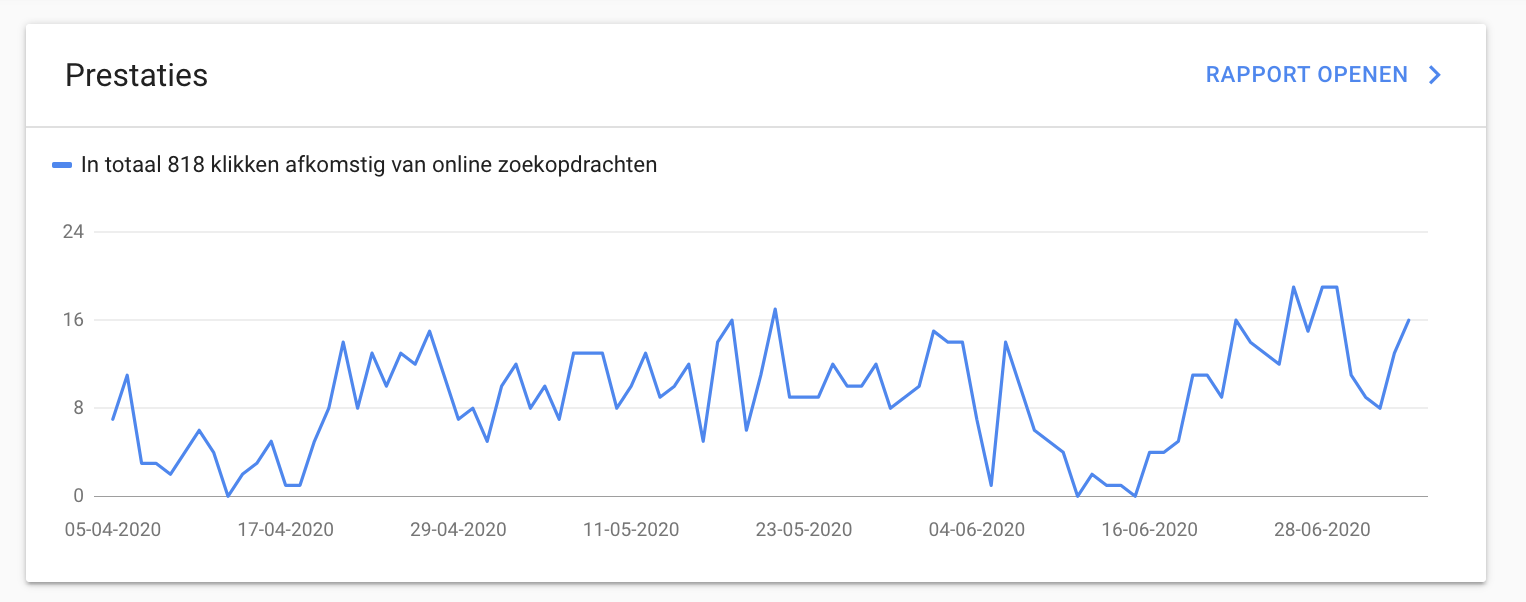Click the chevron arrow beside RAPPORT OPENEN

point(1435,75)
